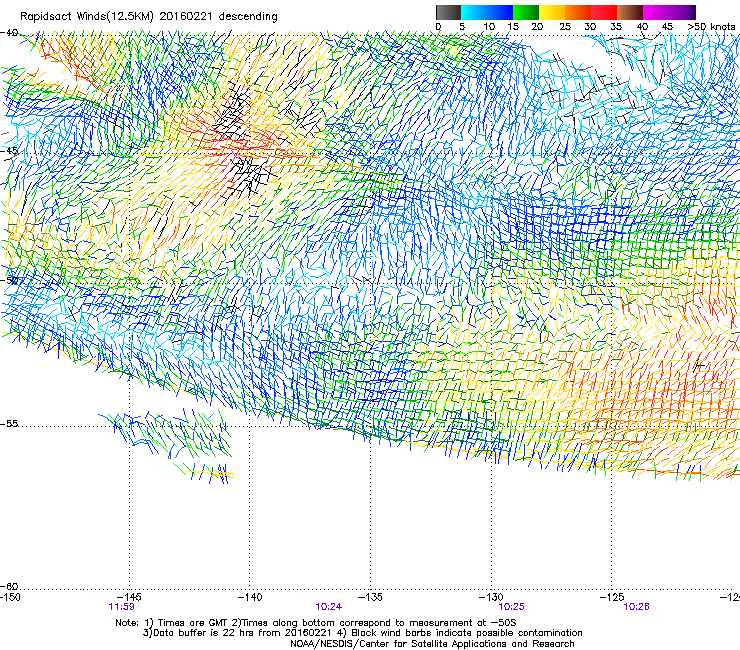This screenshot has width=740, height=650.
Task: Click the -125 longitude axis label
Action: point(612,597)
